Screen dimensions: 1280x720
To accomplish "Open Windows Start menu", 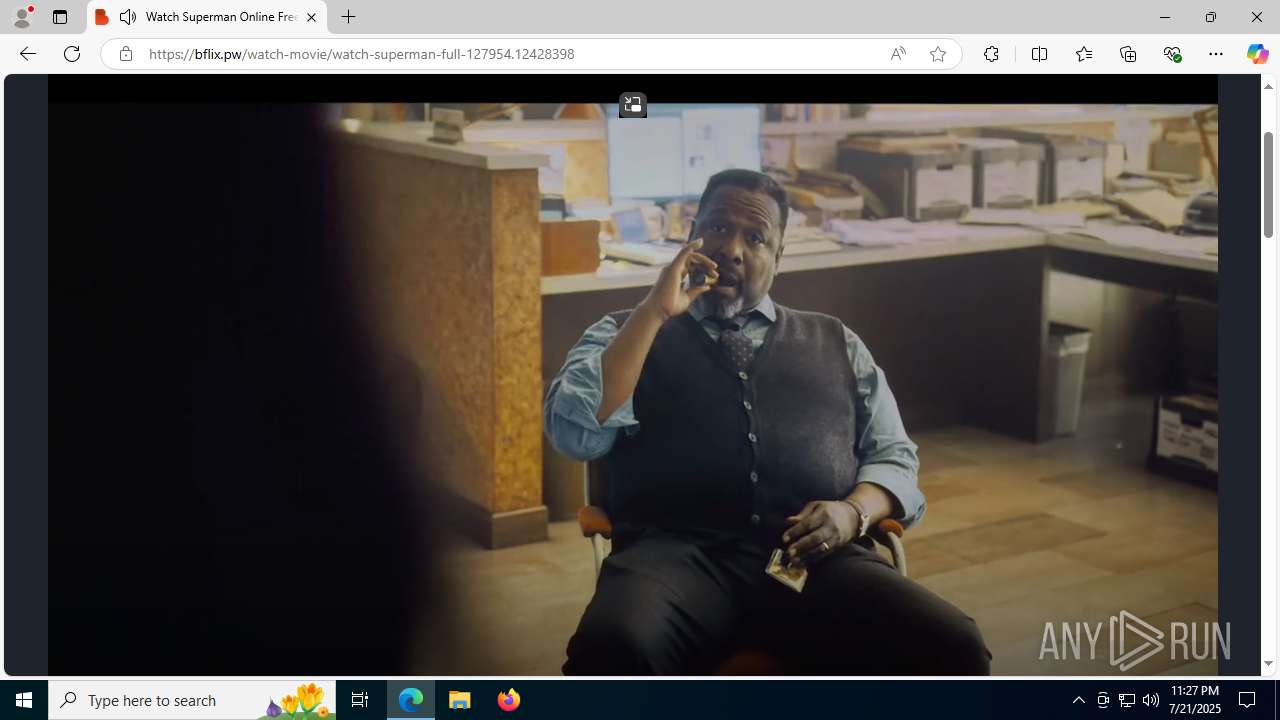I will tap(24, 700).
